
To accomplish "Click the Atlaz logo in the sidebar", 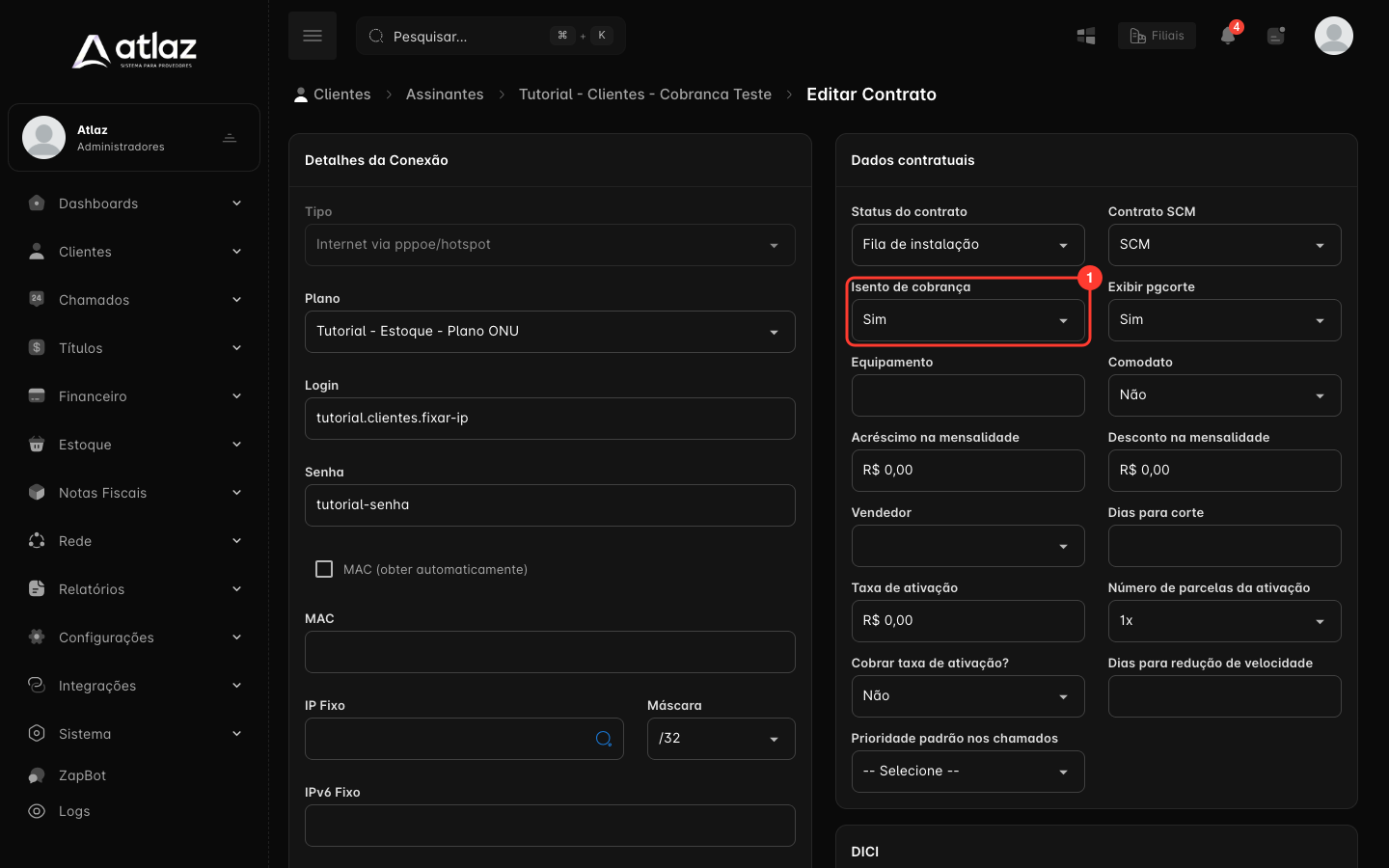I will tap(134, 50).
